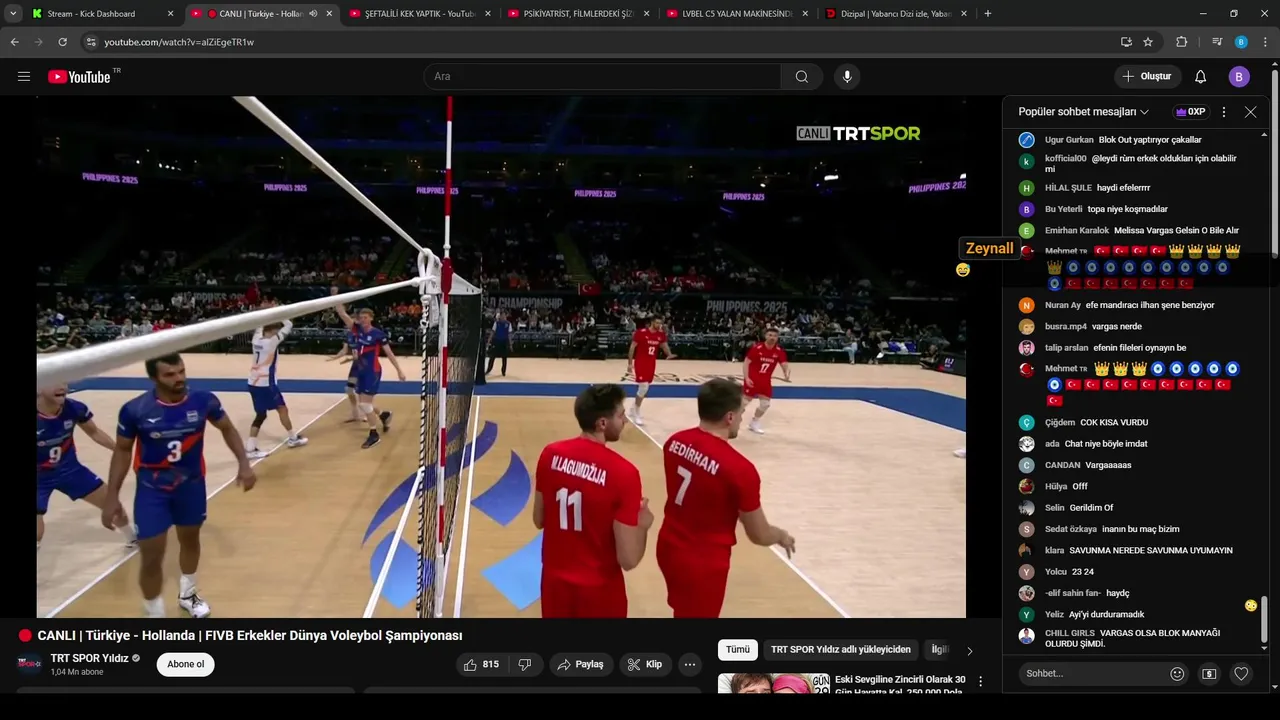This screenshot has width=1280, height=720.
Task: Open a new browser tab
Action: pos(987,14)
